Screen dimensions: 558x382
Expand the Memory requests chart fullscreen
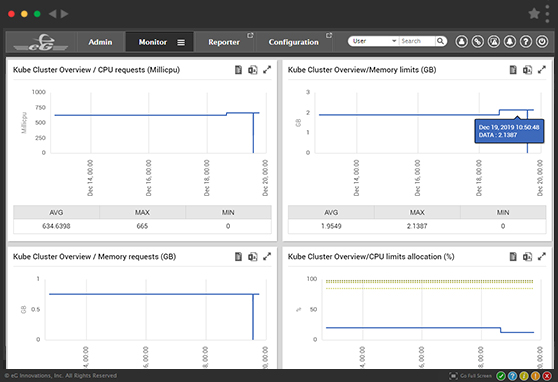pyautogui.click(x=267, y=256)
